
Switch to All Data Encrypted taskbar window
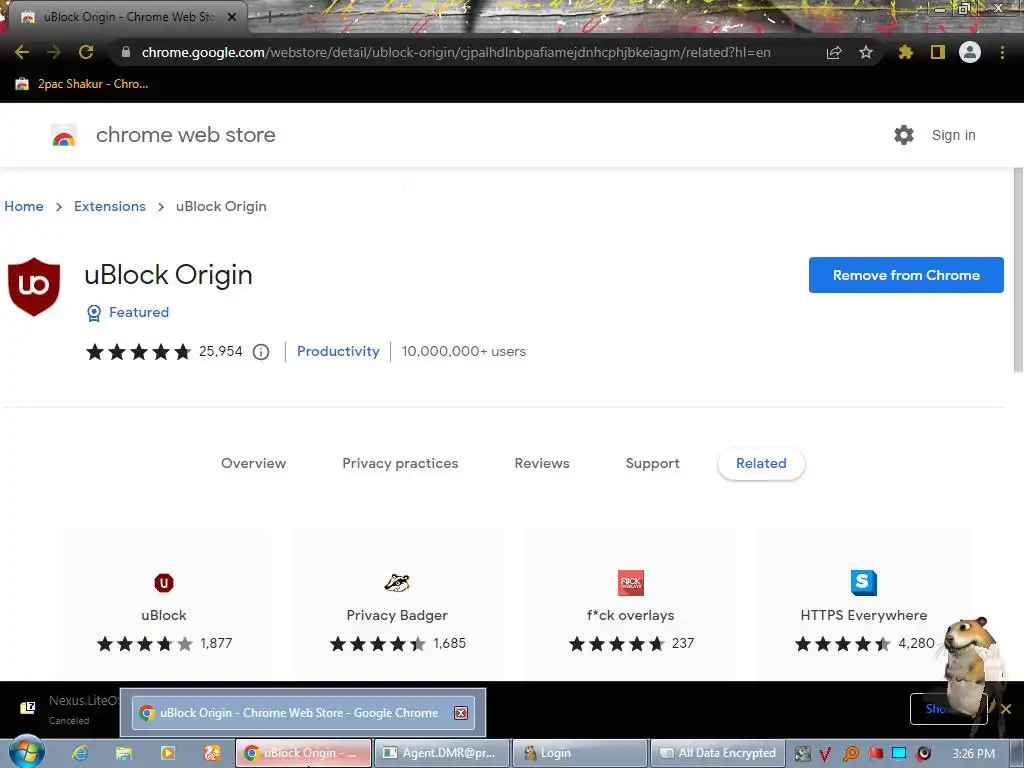click(x=717, y=753)
